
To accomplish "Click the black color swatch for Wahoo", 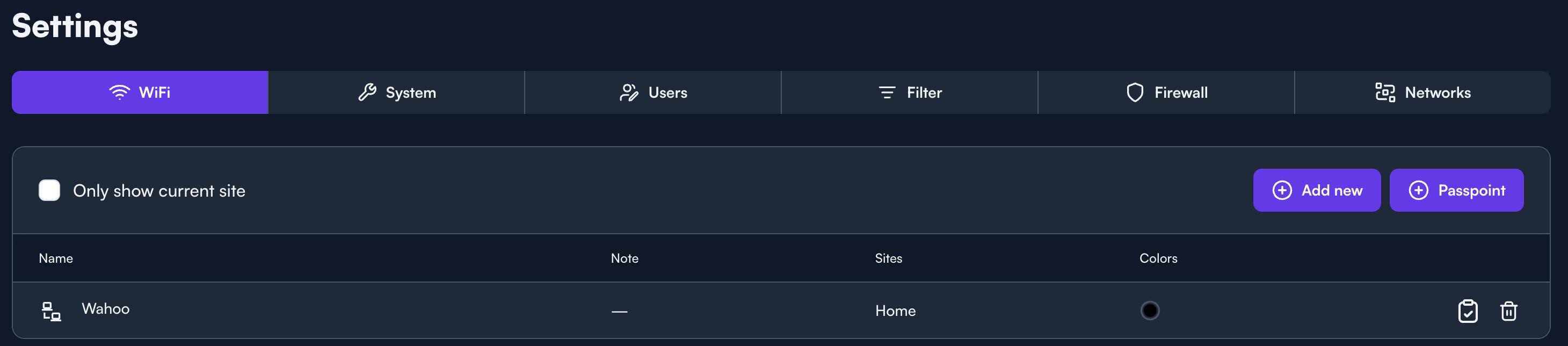I will pyautogui.click(x=1149, y=311).
